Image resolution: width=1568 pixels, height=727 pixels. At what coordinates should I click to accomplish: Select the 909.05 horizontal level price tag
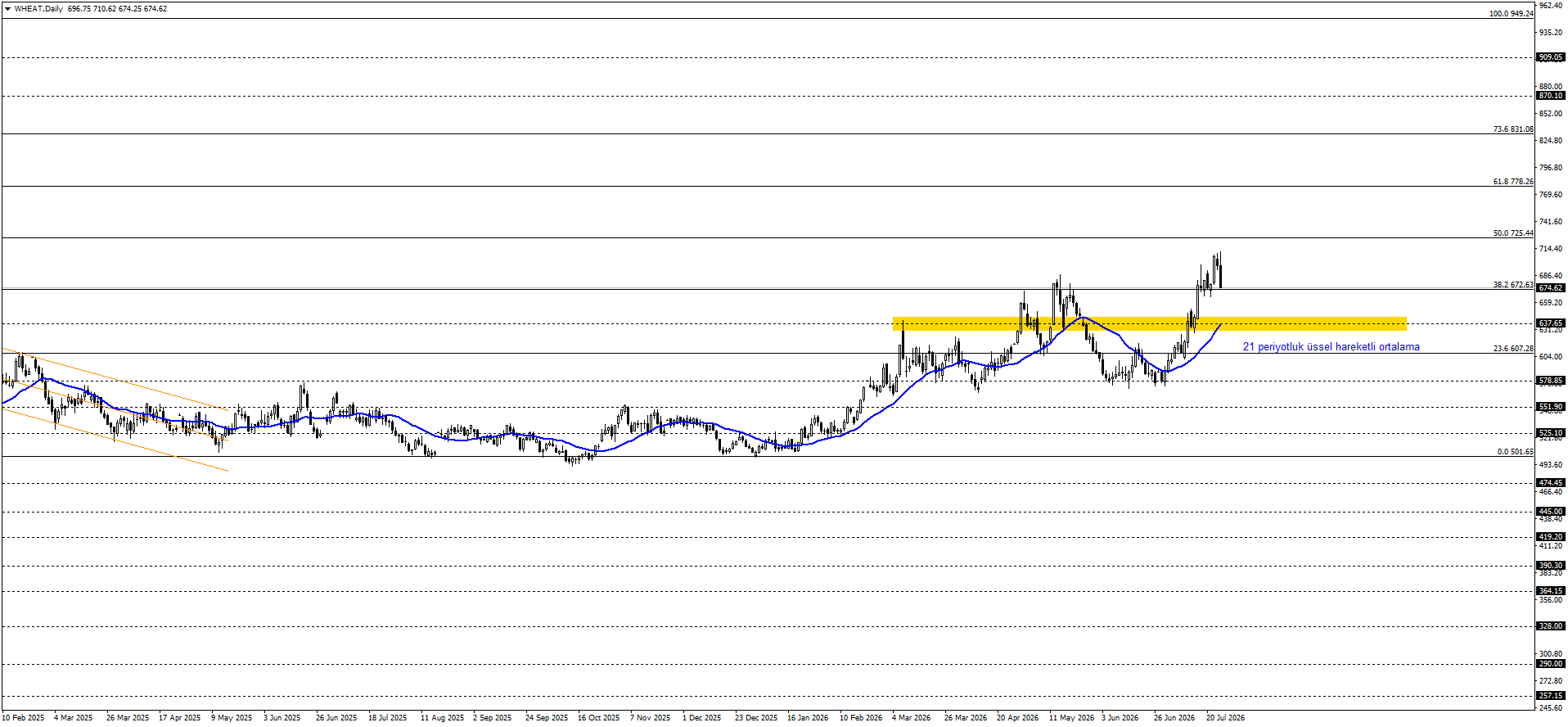[1551, 57]
